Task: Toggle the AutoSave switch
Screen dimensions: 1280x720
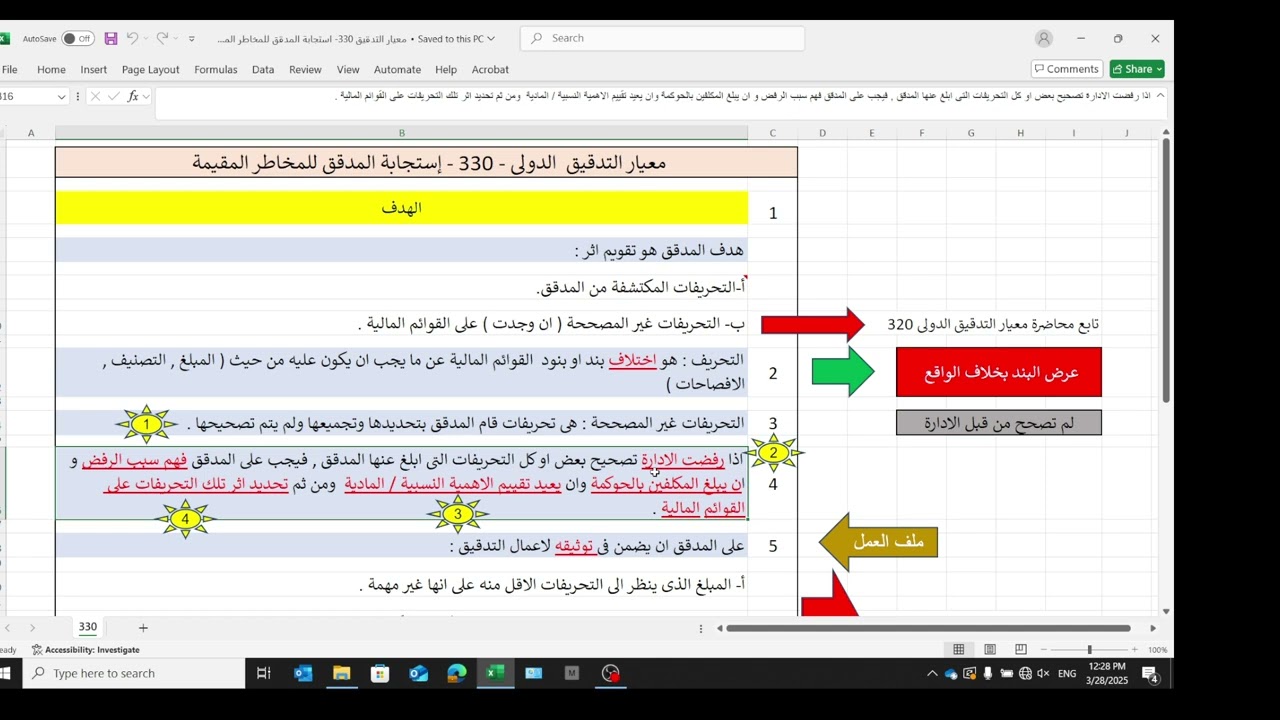Action: click(77, 39)
